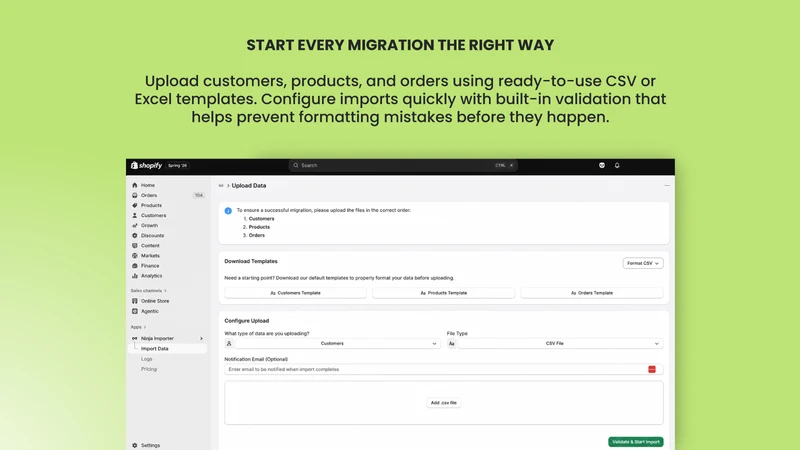
Task: Click the Ninja Importer app icon
Action: (x=135, y=338)
